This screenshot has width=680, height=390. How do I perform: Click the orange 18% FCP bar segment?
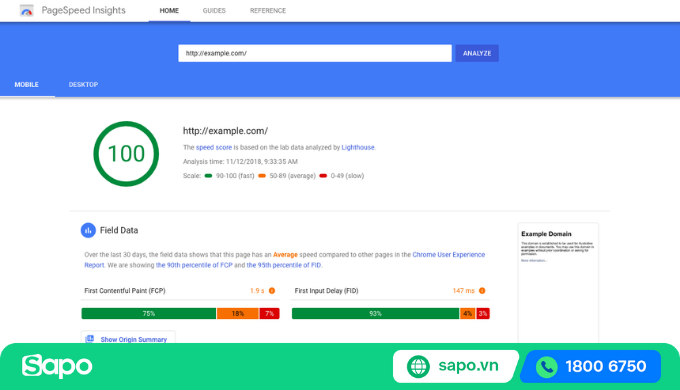coord(238,314)
